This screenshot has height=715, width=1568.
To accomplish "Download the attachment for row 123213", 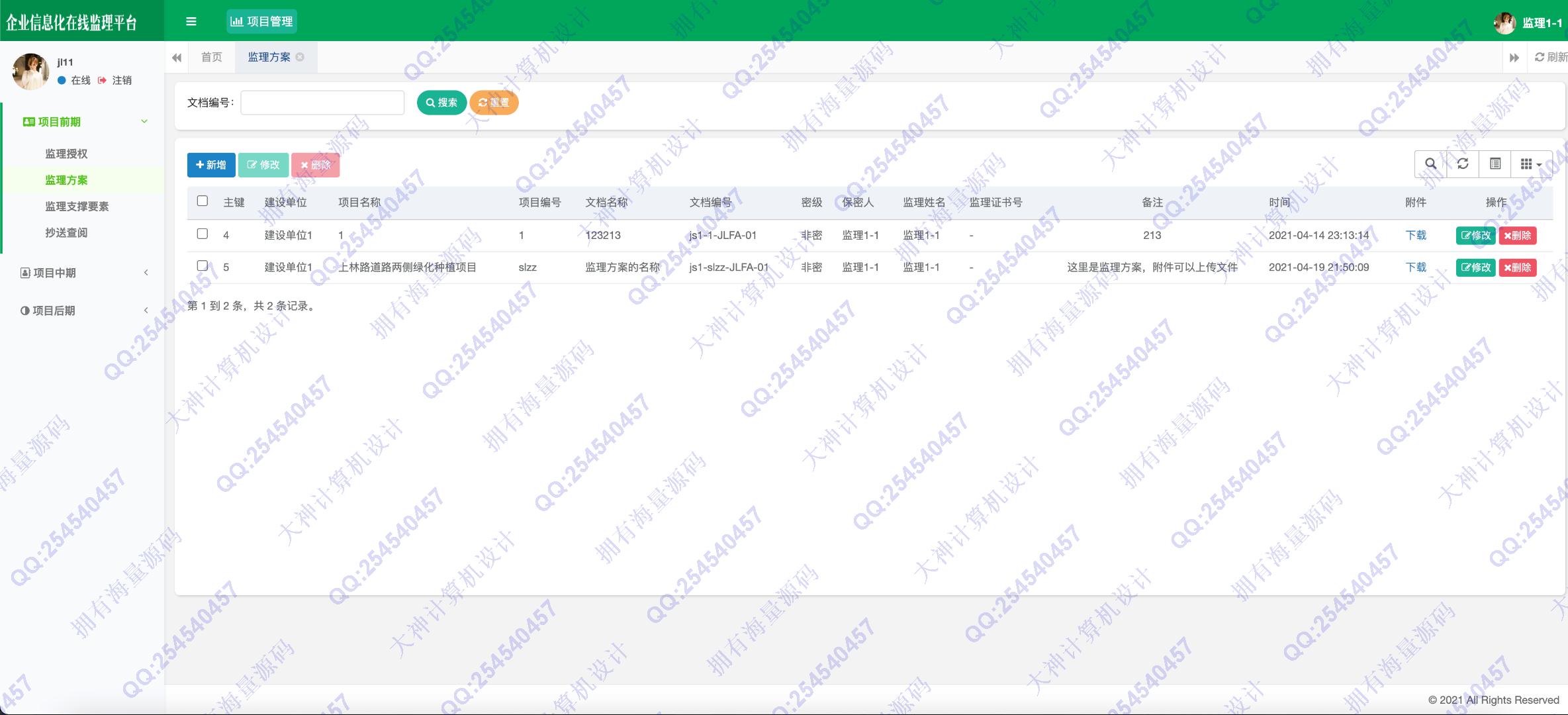I will pyautogui.click(x=1416, y=235).
